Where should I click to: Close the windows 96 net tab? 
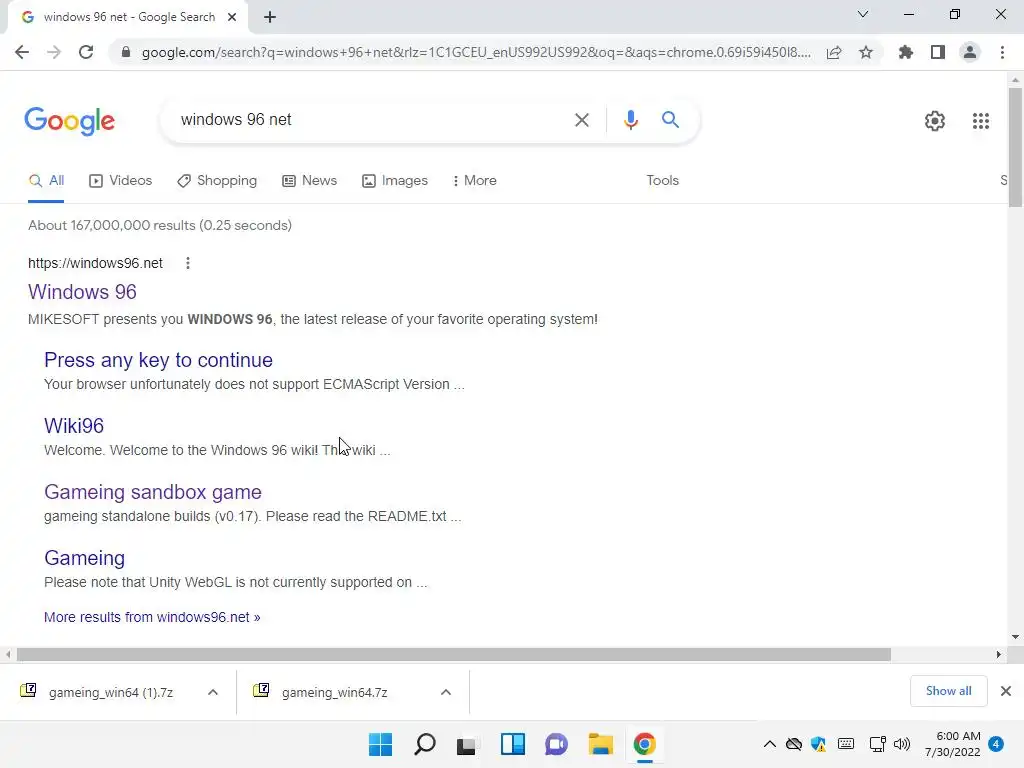[232, 18]
